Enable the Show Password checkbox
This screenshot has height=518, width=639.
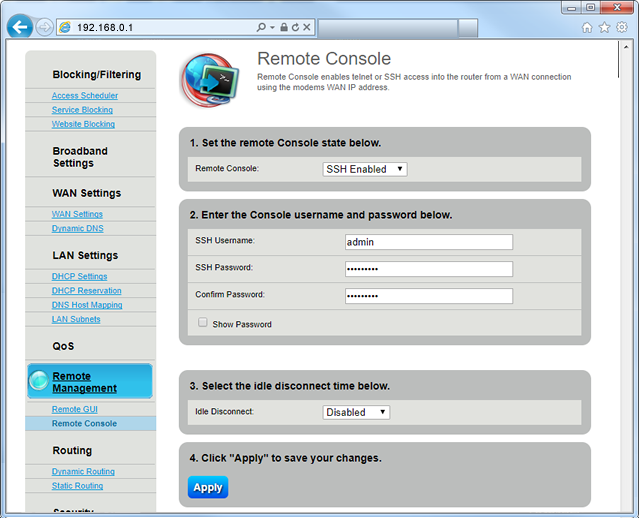point(202,322)
